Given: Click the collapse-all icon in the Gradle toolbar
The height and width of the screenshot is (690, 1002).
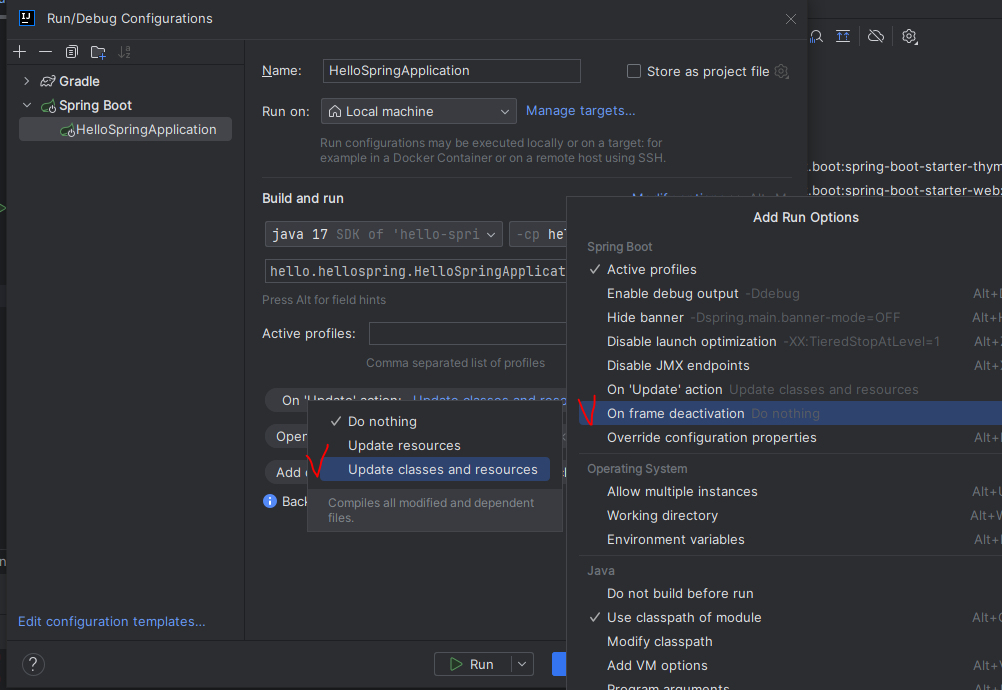Looking at the screenshot, I should (843, 36).
